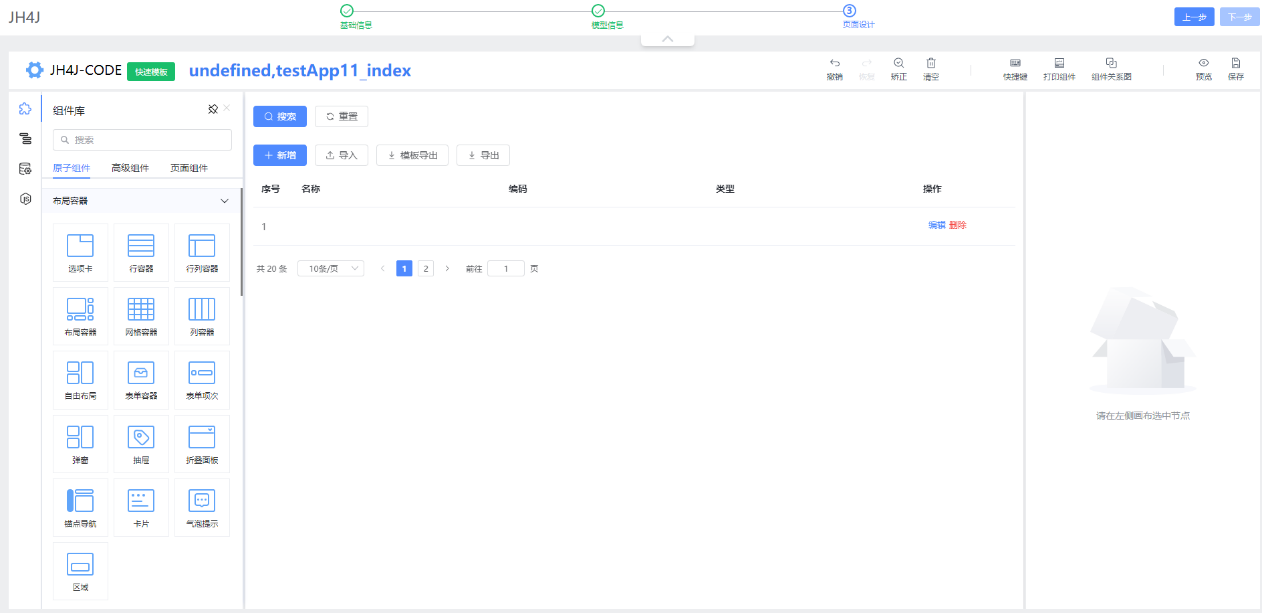Collapse the 布局容器 section chevron
Screen dimensions: 1262x613
(x=224, y=201)
